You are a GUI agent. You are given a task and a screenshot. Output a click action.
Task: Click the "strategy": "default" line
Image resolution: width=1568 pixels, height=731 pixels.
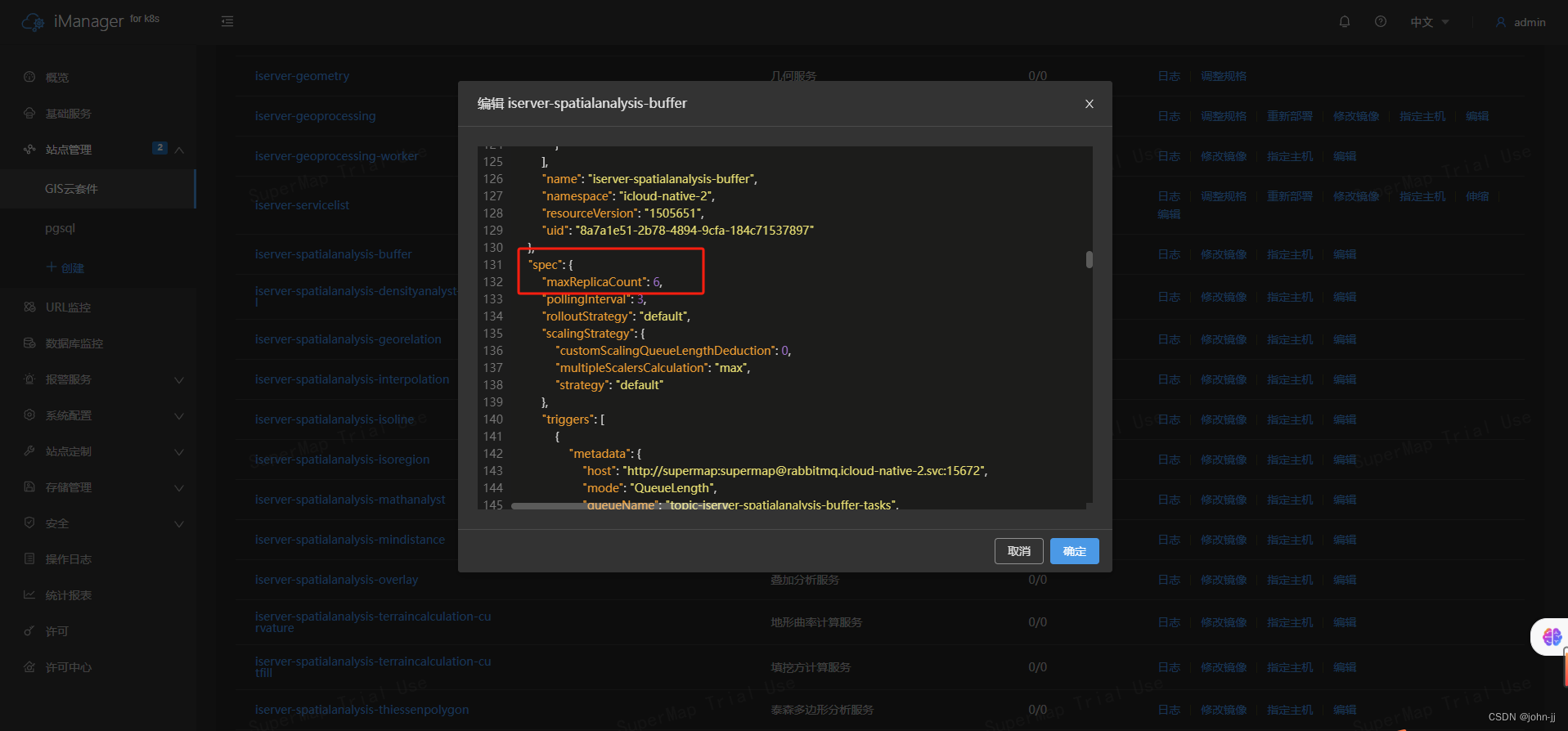610,385
